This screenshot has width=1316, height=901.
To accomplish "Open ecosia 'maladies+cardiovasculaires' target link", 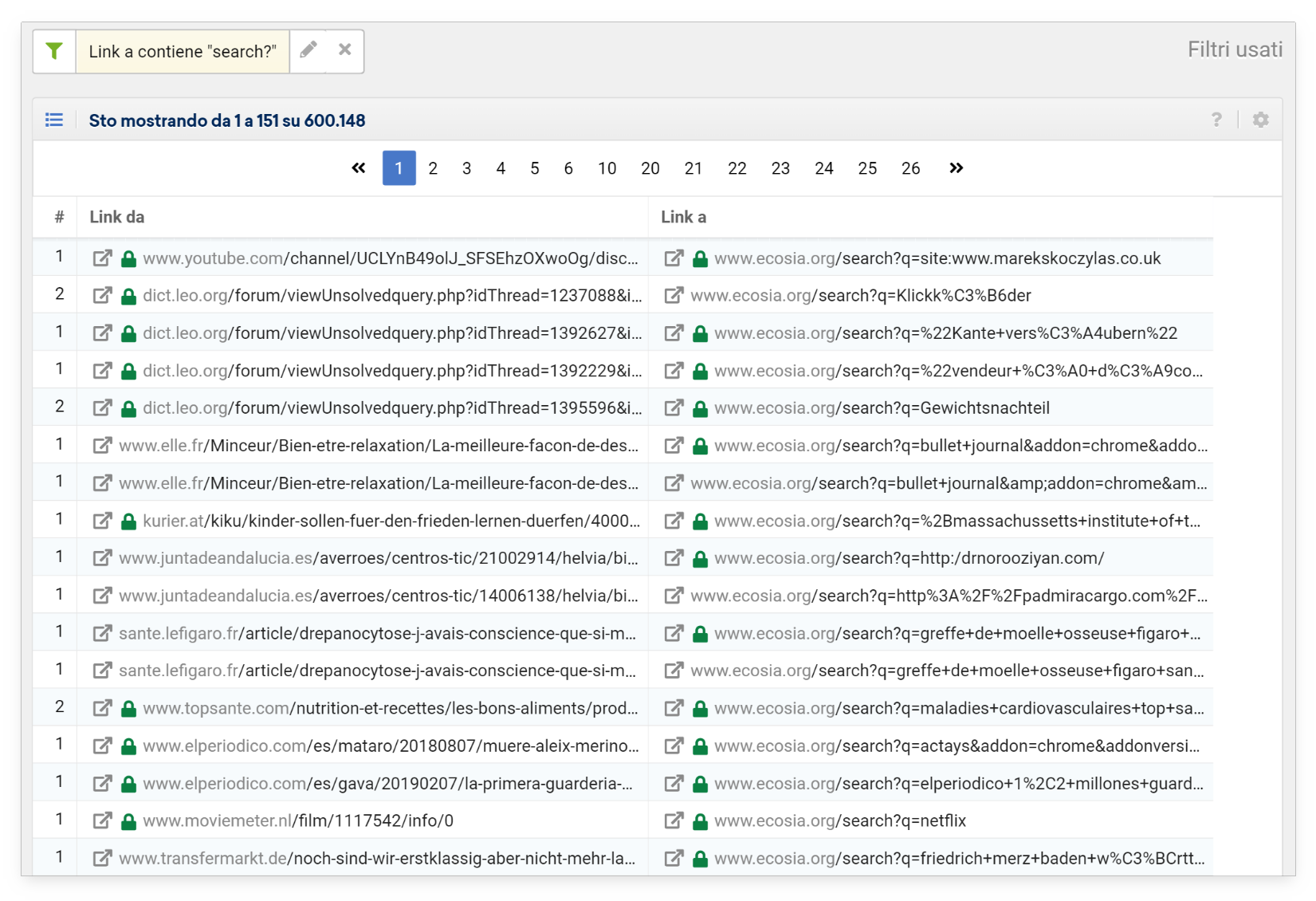I will [x=959, y=708].
